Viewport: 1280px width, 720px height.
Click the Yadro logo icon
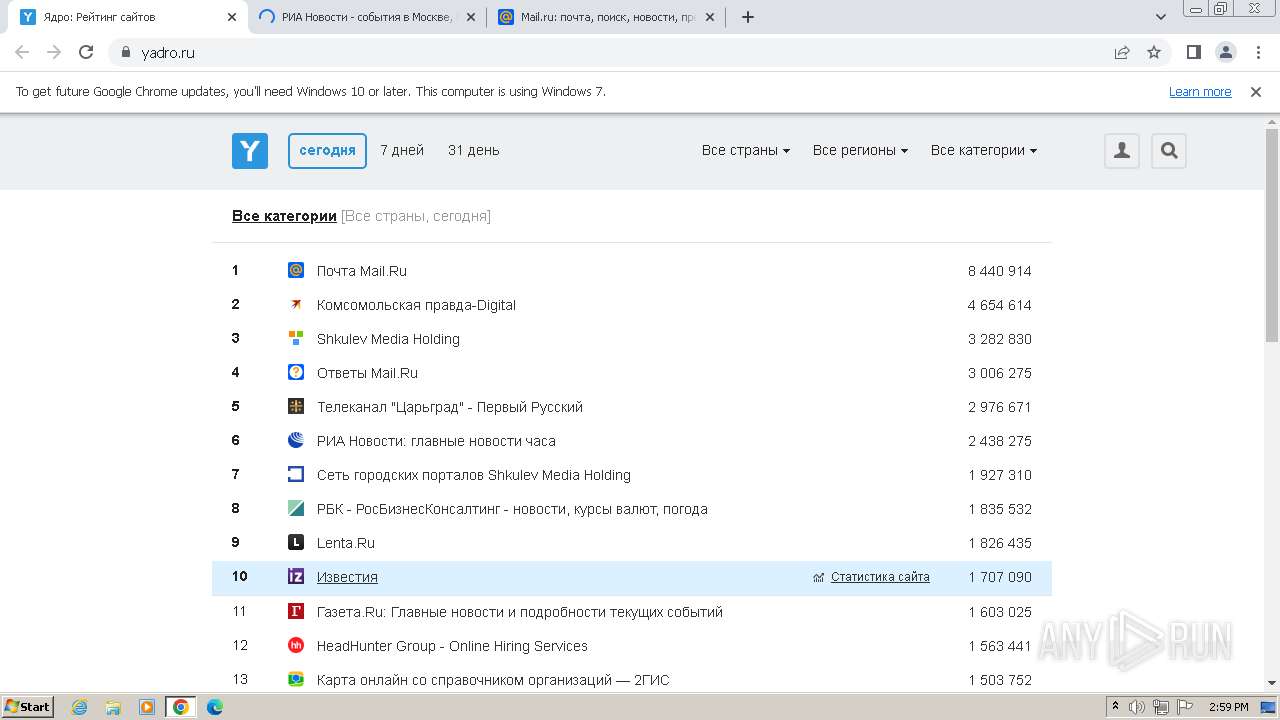point(250,151)
